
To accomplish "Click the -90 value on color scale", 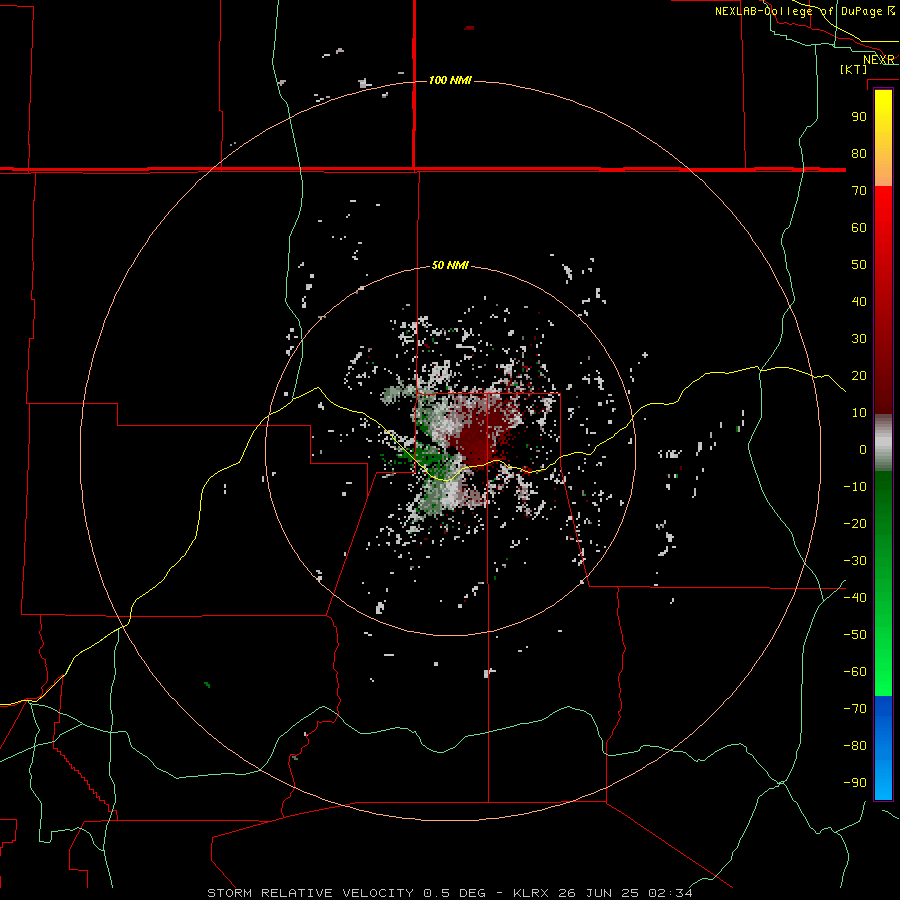I will pyautogui.click(x=855, y=782).
